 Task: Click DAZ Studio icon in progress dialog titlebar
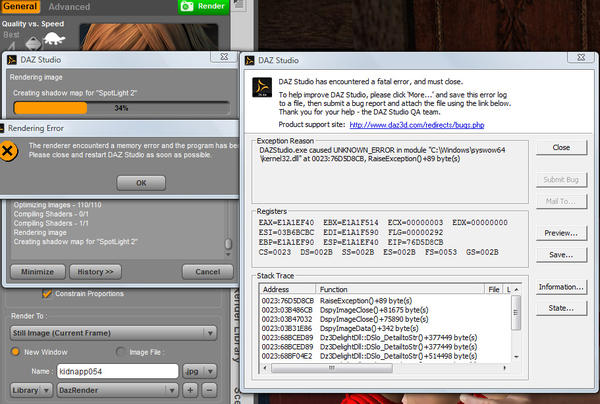(12, 60)
